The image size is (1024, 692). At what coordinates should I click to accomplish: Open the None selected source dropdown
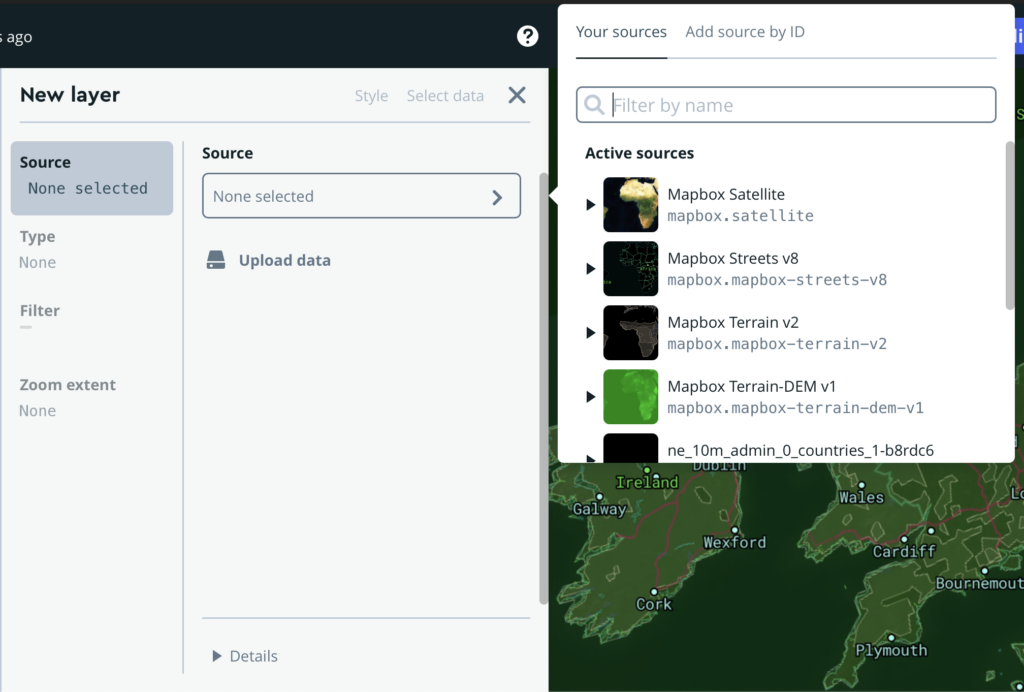coord(361,196)
